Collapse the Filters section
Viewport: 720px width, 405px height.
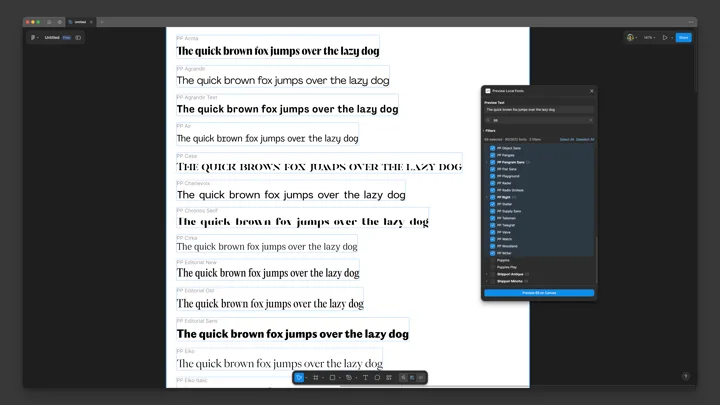489,130
